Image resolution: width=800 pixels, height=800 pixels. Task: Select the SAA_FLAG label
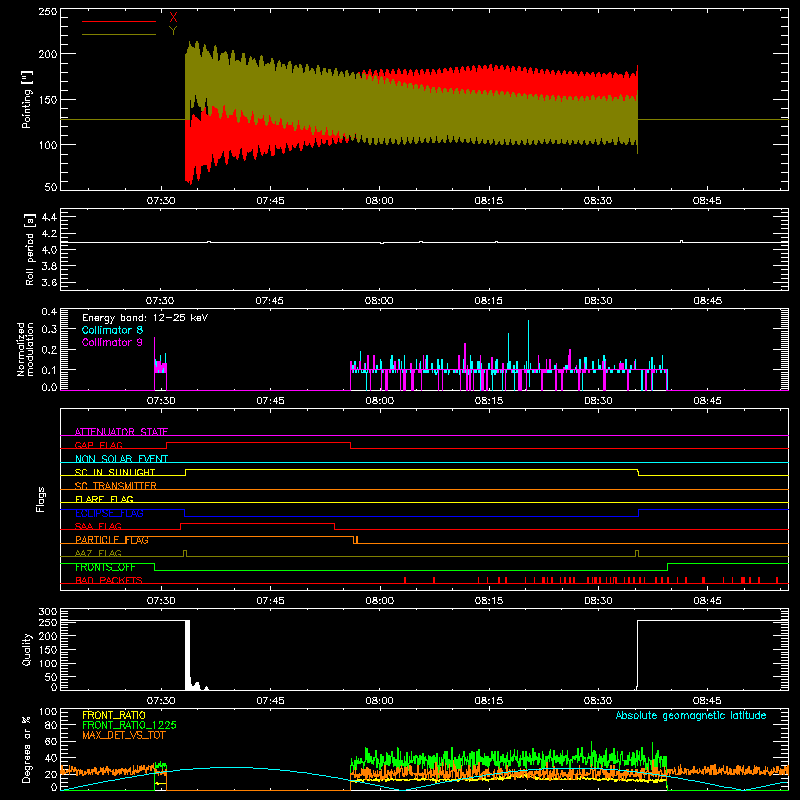(x=98, y=526)
